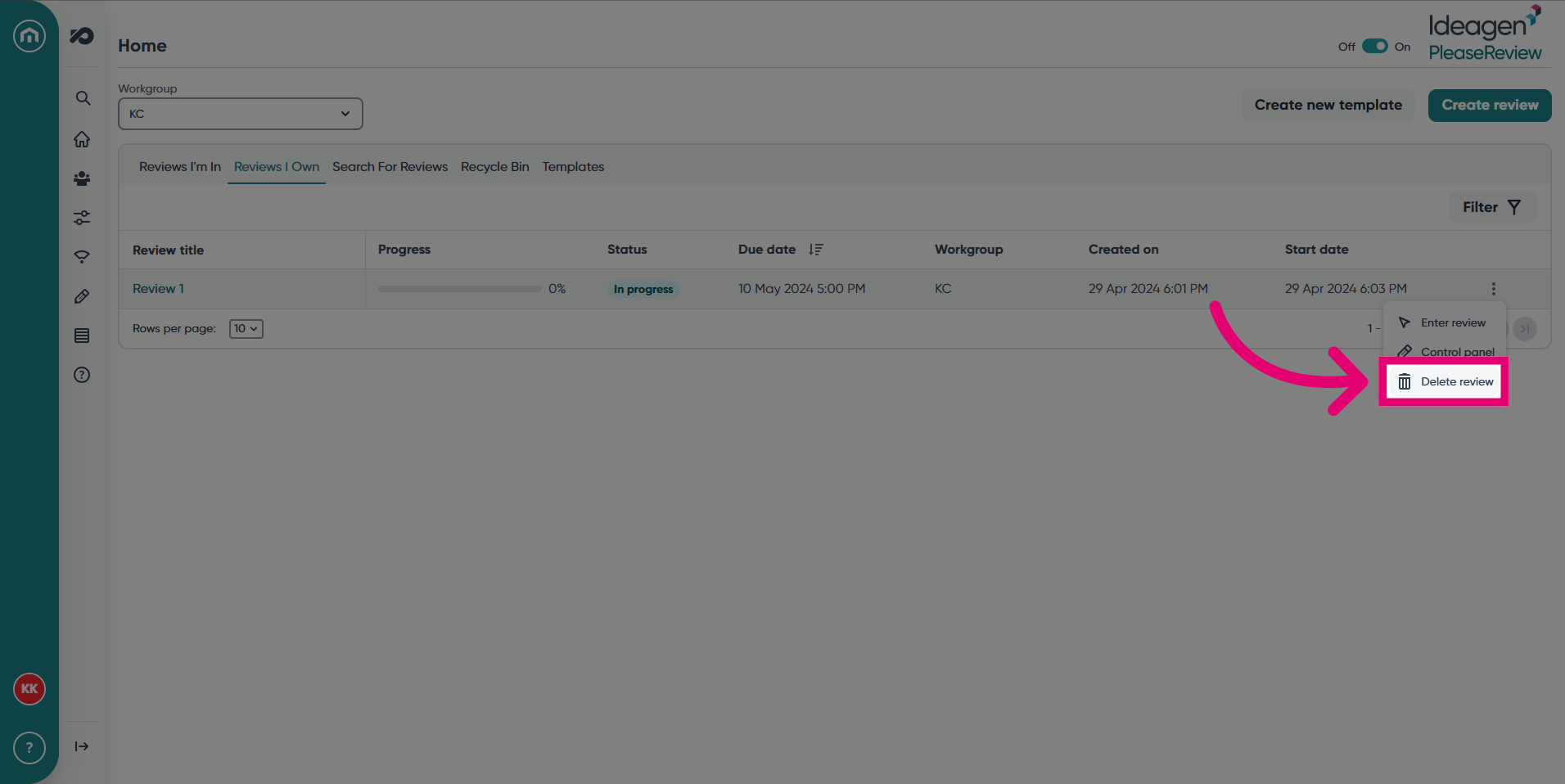Open the Filter button
The image size is (1565, 784).
click(1493, 207)
